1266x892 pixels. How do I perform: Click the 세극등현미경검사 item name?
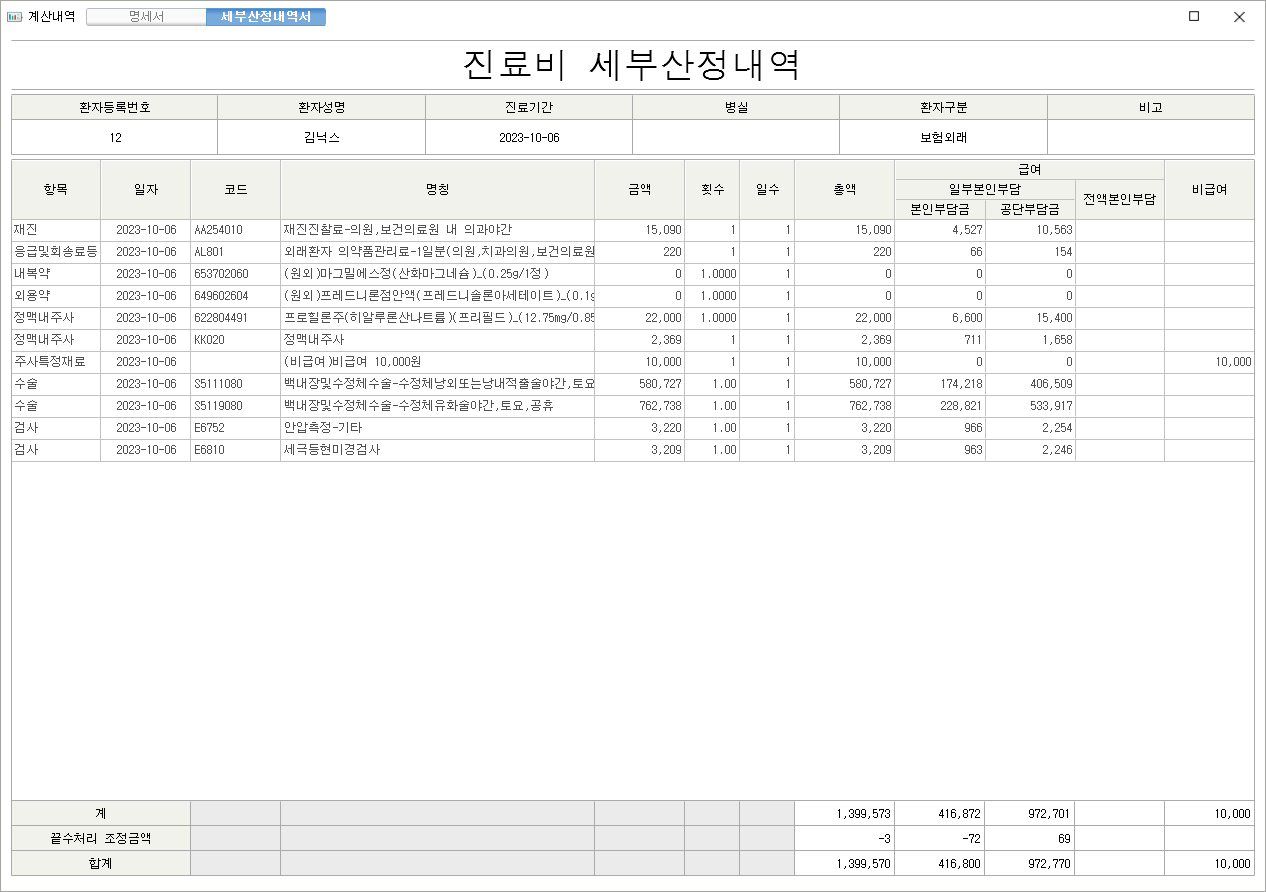click(x=331, y=450)
